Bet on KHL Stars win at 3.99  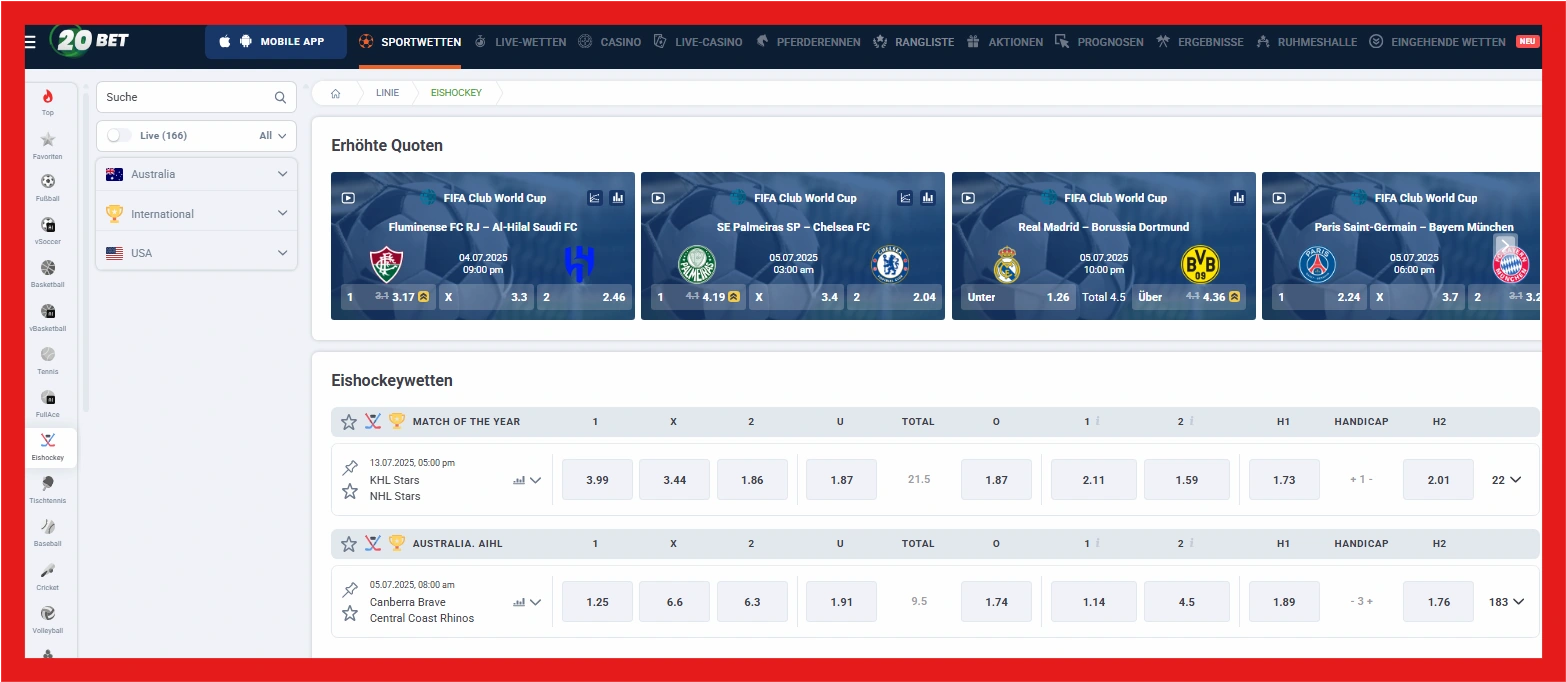[597, 480]
